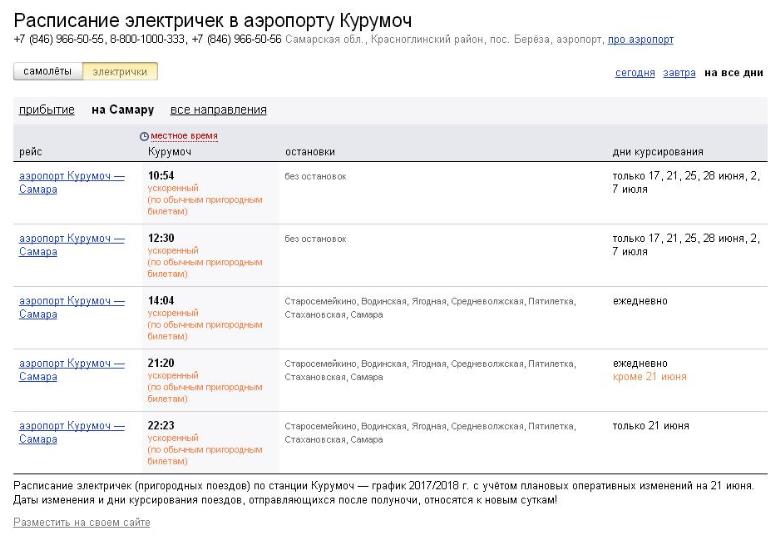This screenshot has height=553, width=780.
Task: Show "все направления" trains
Action: (x=218, y=110)
